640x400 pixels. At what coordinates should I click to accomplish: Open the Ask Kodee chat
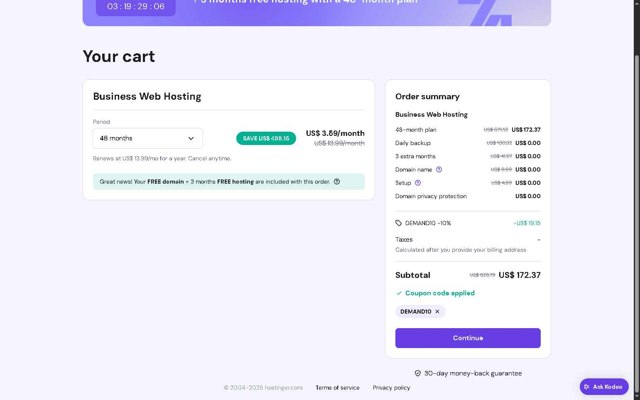tap(604, 387)
